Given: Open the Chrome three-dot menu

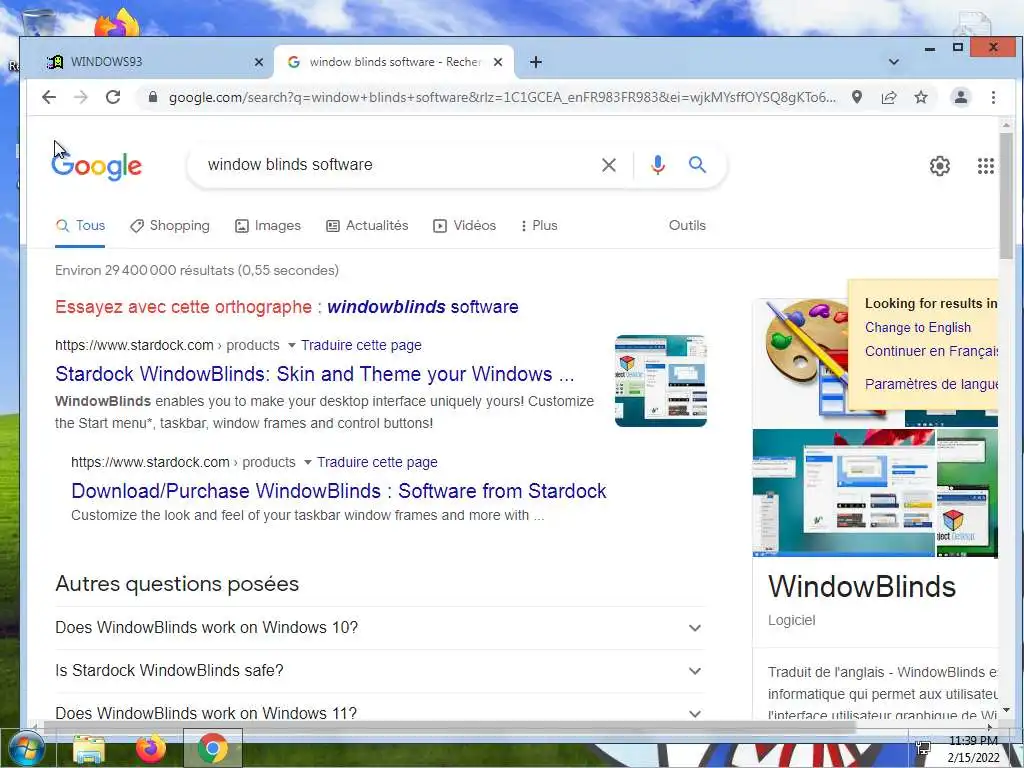Looking at the screenshot, I should [x=993, y=97].
